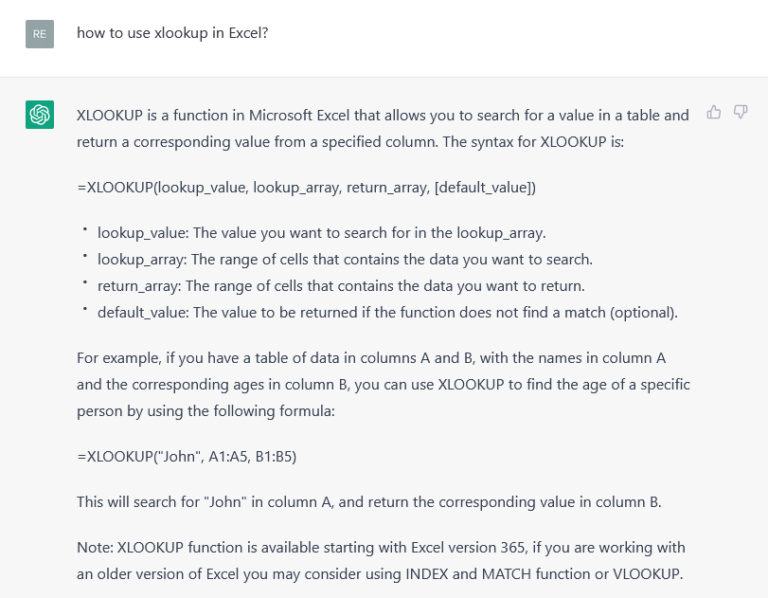Click the thumbs down icon on the response

[740, 113]
